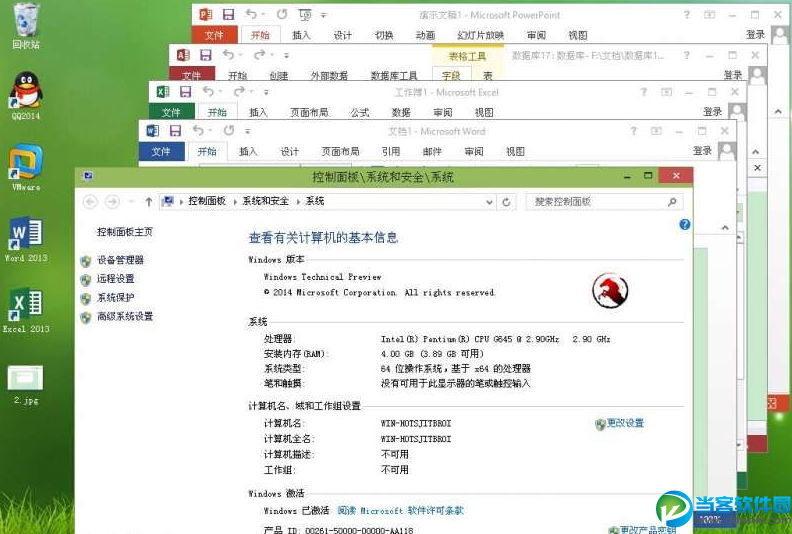Open the 页面布局 tab in Excel
Screen dimensions: 792x534
click(x=309, y=112)
